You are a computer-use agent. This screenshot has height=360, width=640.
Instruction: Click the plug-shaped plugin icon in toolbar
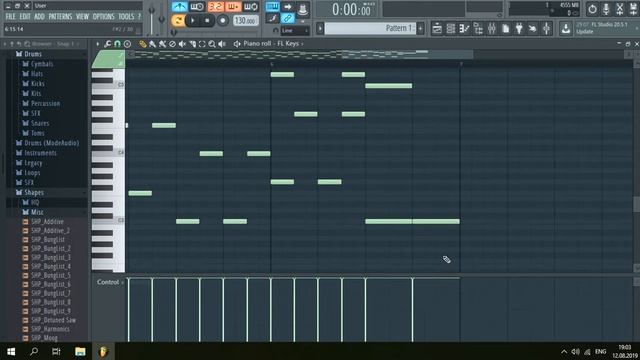coord(519,29)
